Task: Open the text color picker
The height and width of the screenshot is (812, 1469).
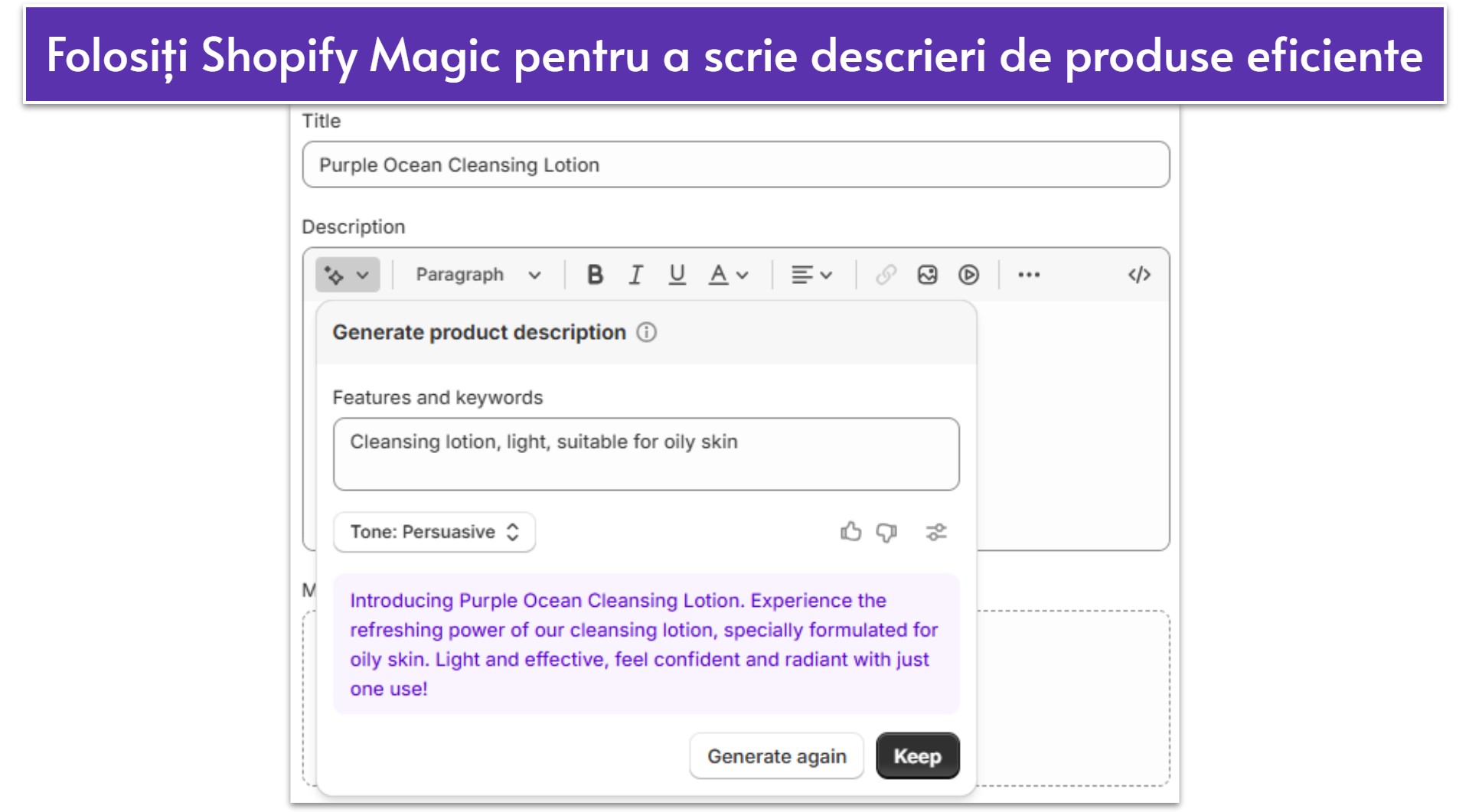Action: pyautogui.click(x=728, y=275)
